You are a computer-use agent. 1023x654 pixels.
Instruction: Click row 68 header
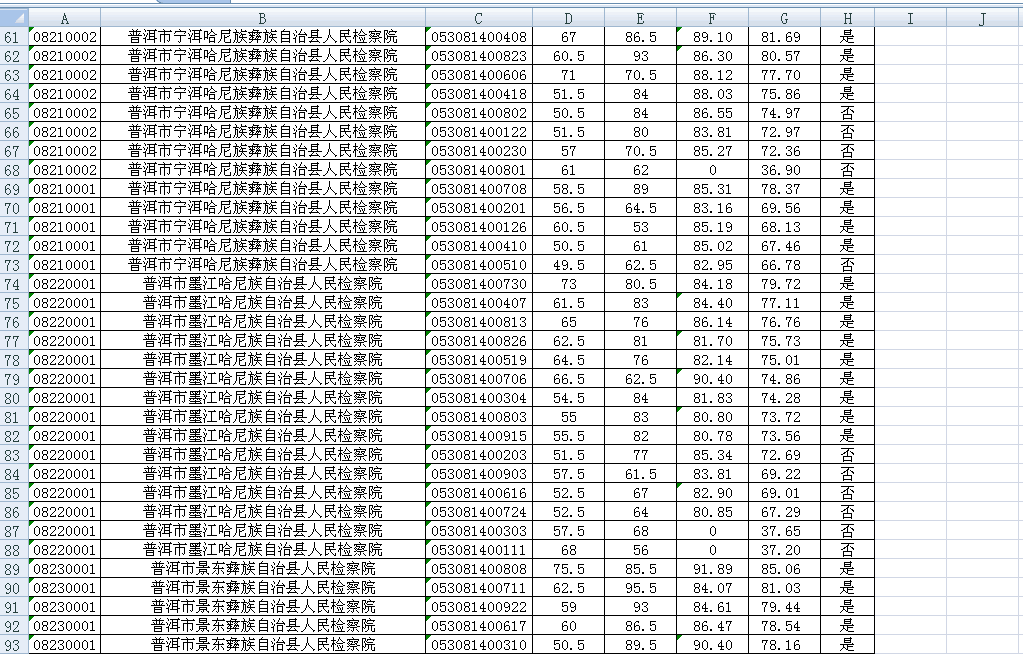pos(14,170)
